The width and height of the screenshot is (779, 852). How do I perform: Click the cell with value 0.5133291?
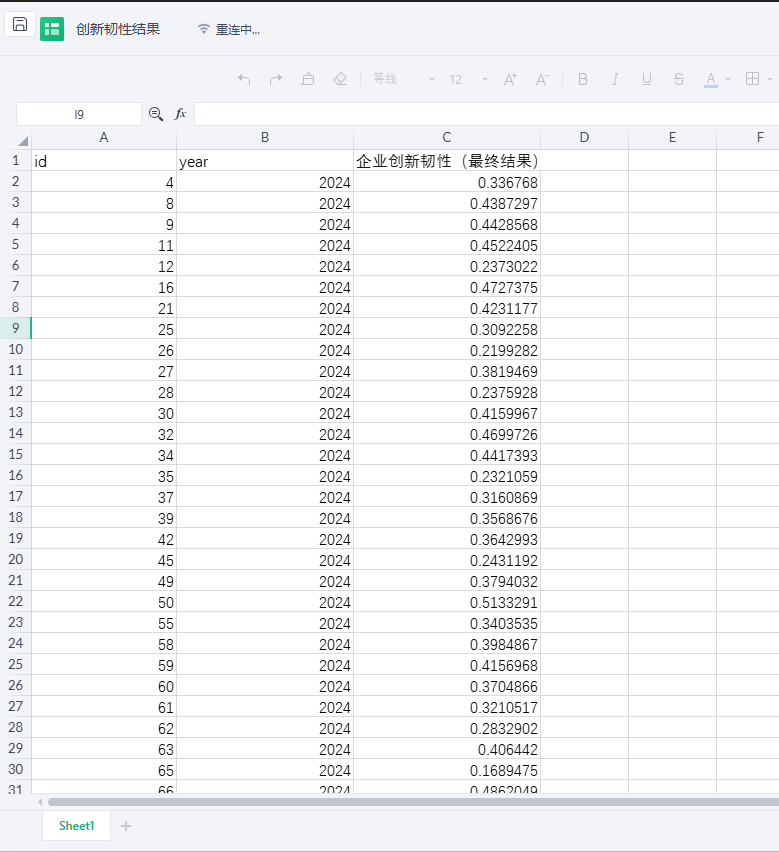447,602
